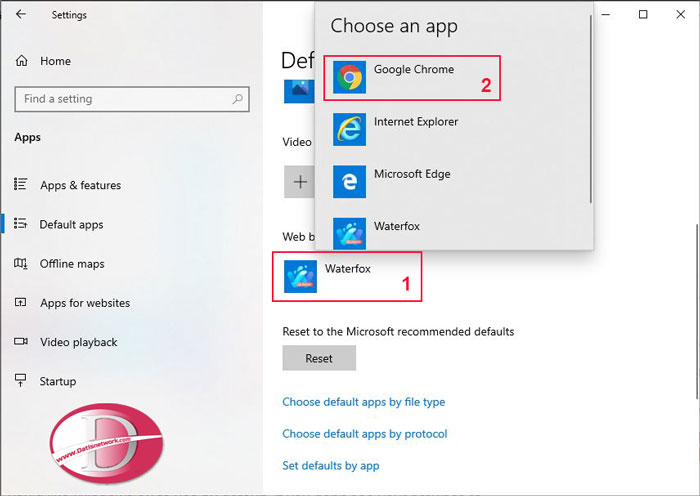Click the Waterfox icon under Web browser
Screen dimensions: 700x496
tap(300, 276)
